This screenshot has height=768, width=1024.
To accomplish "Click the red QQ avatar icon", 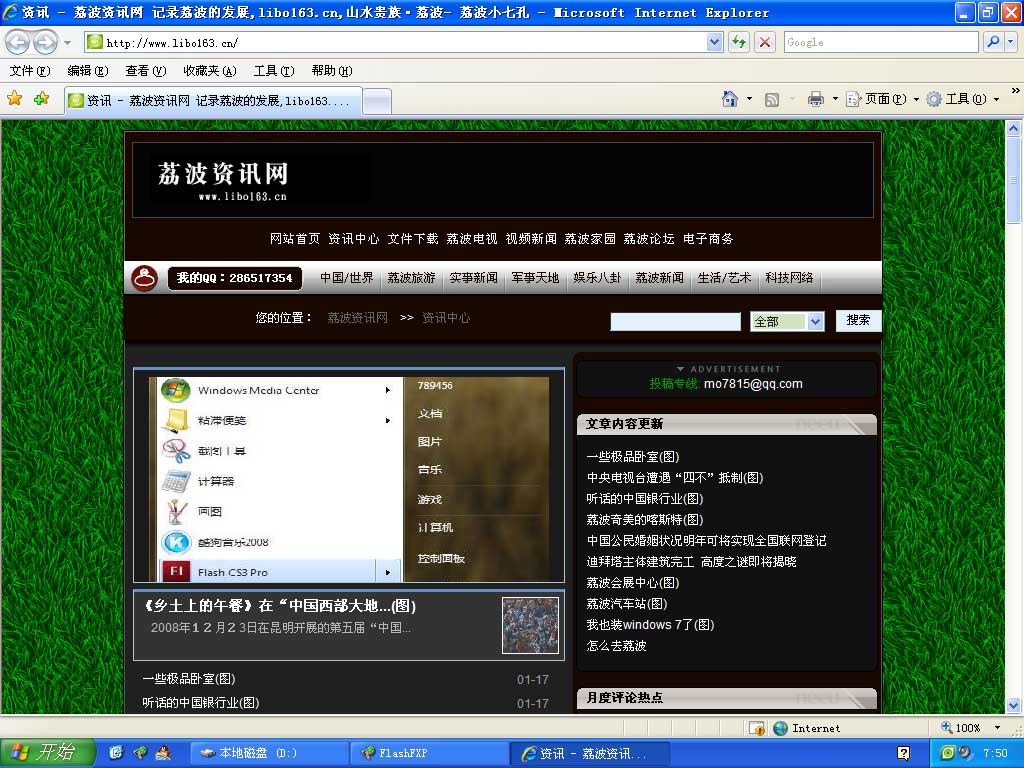I will 144,278.
